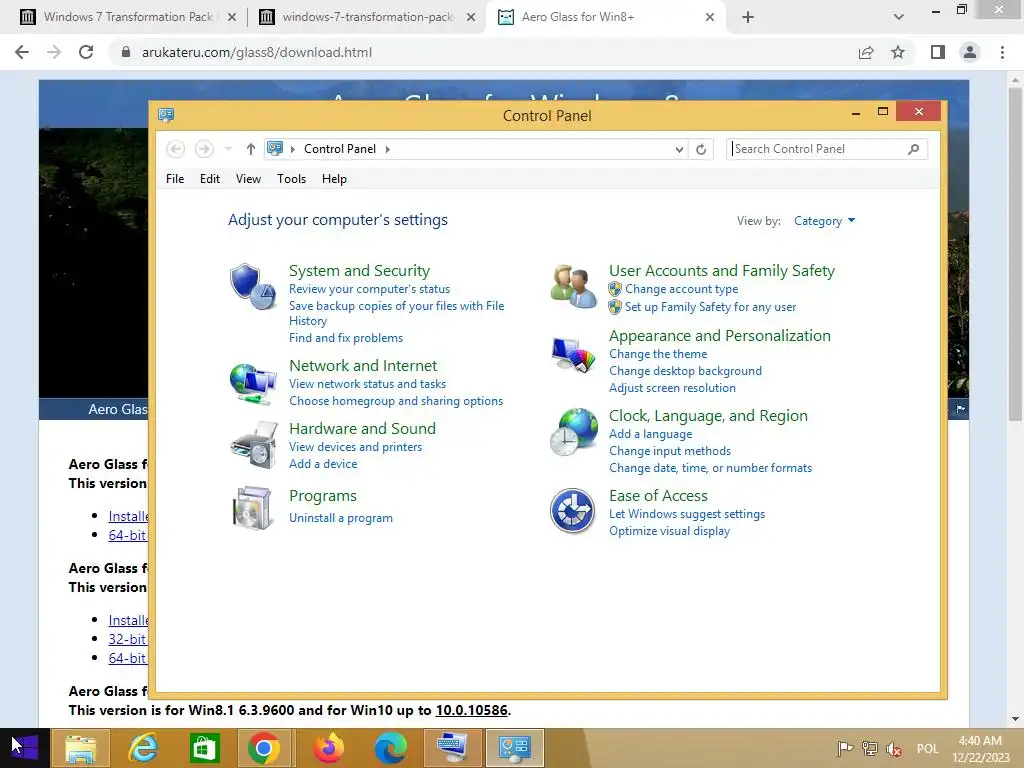Open Chrome tab search chevron
This screenshot has width=1024, height=768.
899,17
